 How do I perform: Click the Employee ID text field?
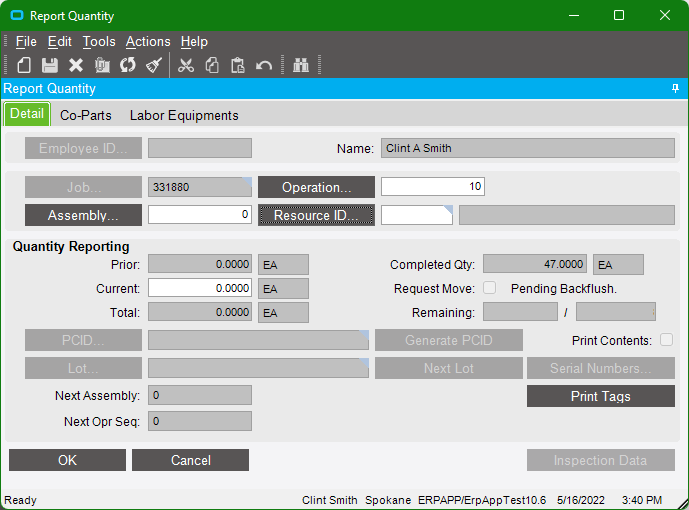(199, 148)
